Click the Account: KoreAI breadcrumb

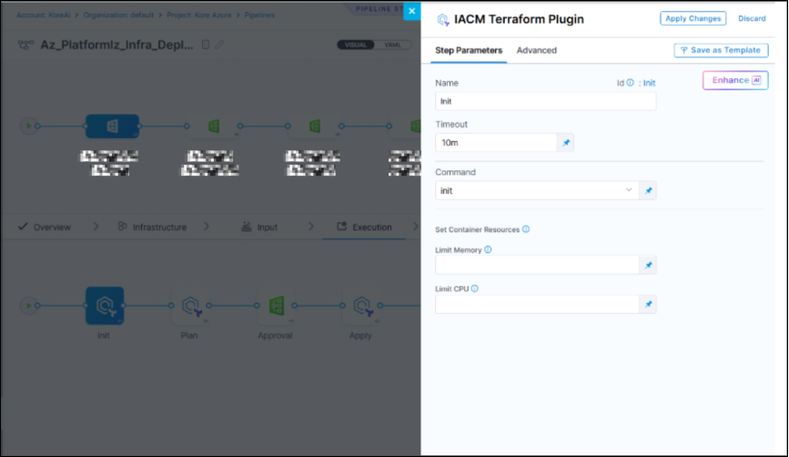(x=43, y=15)
